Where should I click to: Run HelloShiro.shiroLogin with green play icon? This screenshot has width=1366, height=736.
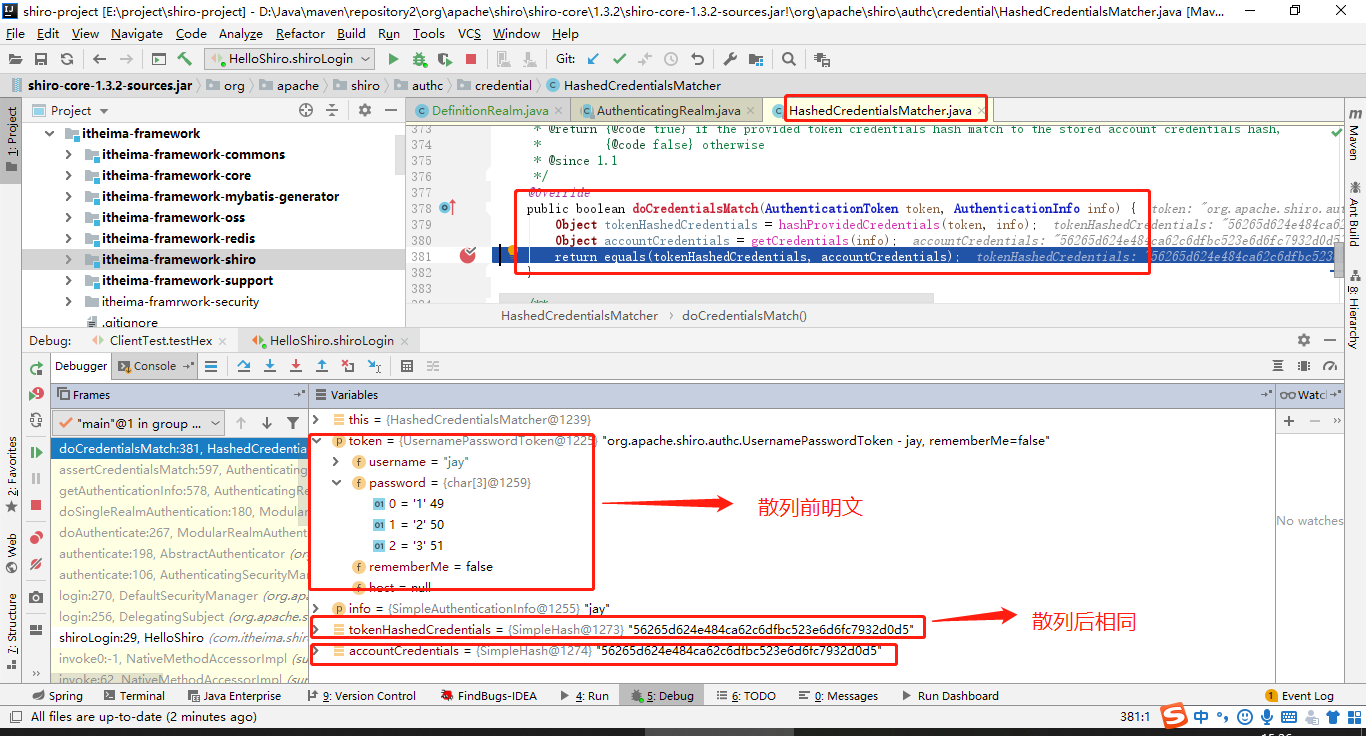393,59
